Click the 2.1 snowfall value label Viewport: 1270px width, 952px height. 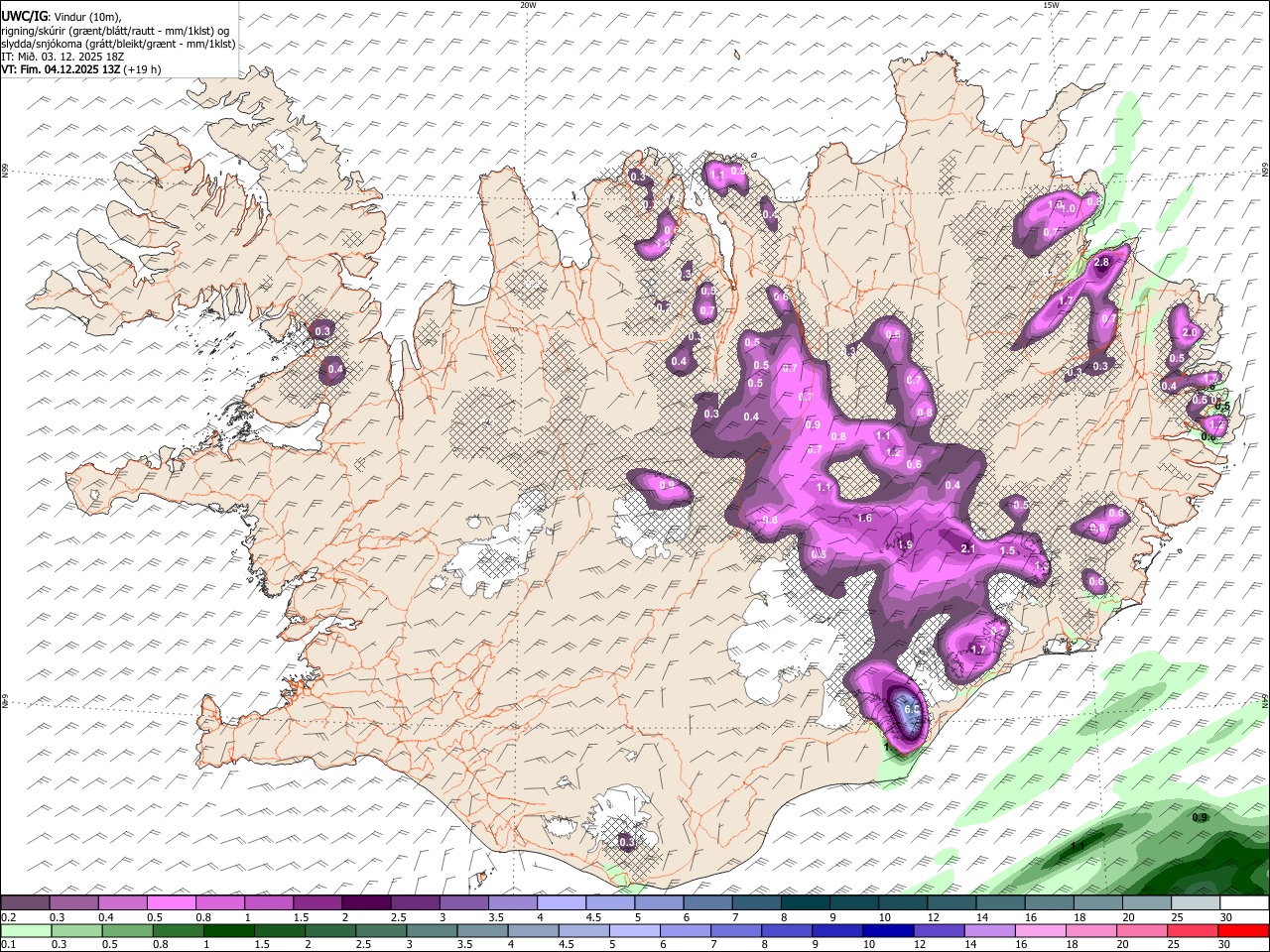click(969, 548)
